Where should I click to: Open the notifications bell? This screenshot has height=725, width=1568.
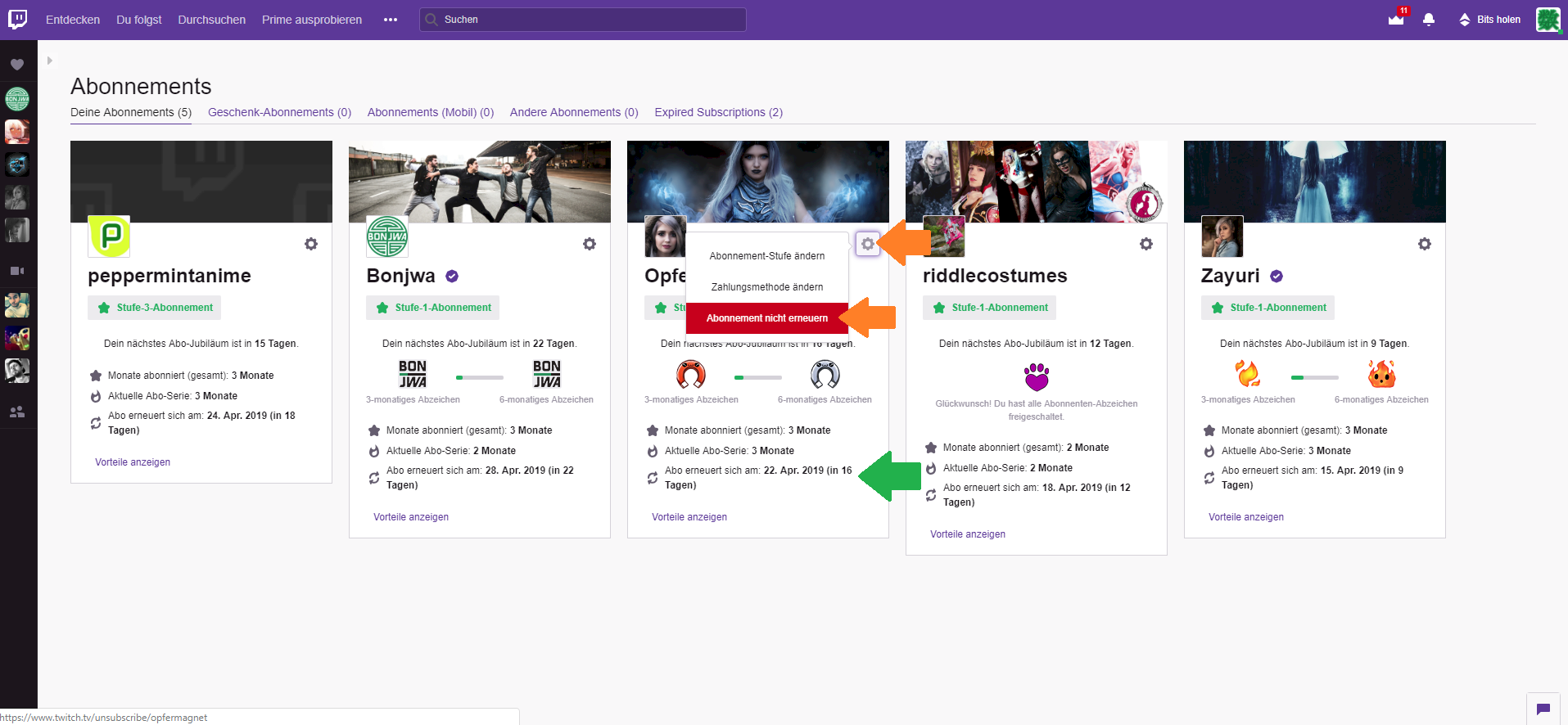pos(1429,20)
